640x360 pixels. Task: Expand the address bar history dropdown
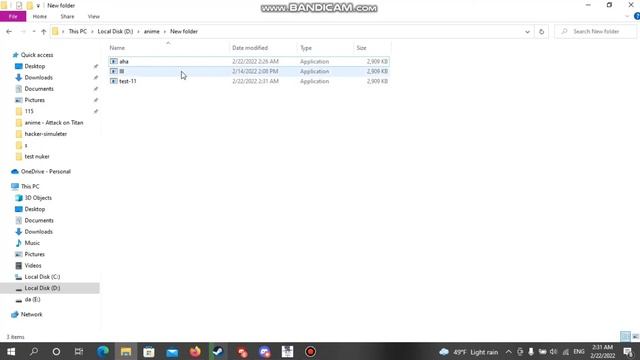click(x=527, y=31)
